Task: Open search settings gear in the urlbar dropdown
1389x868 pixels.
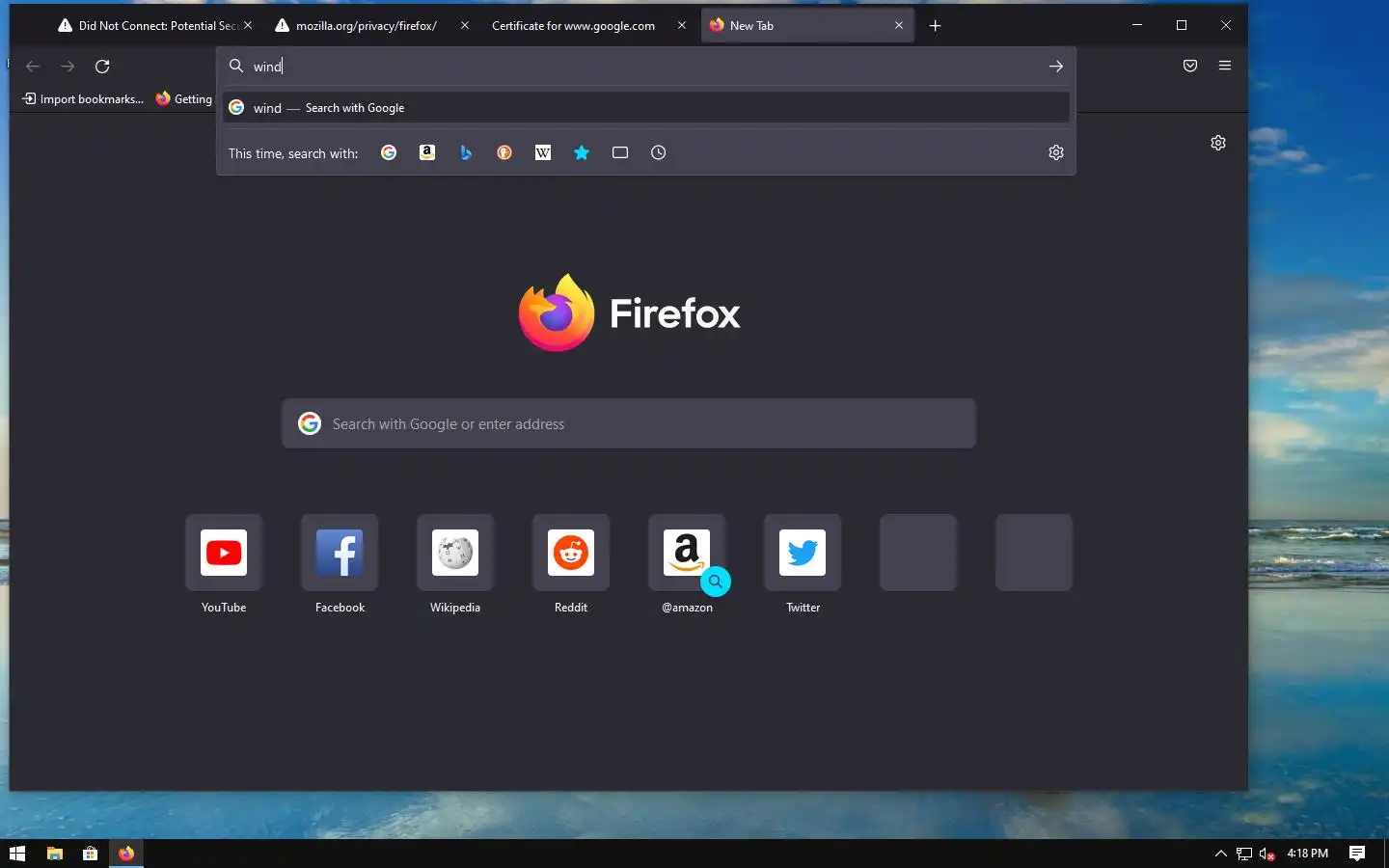Action: (1056, 152)
